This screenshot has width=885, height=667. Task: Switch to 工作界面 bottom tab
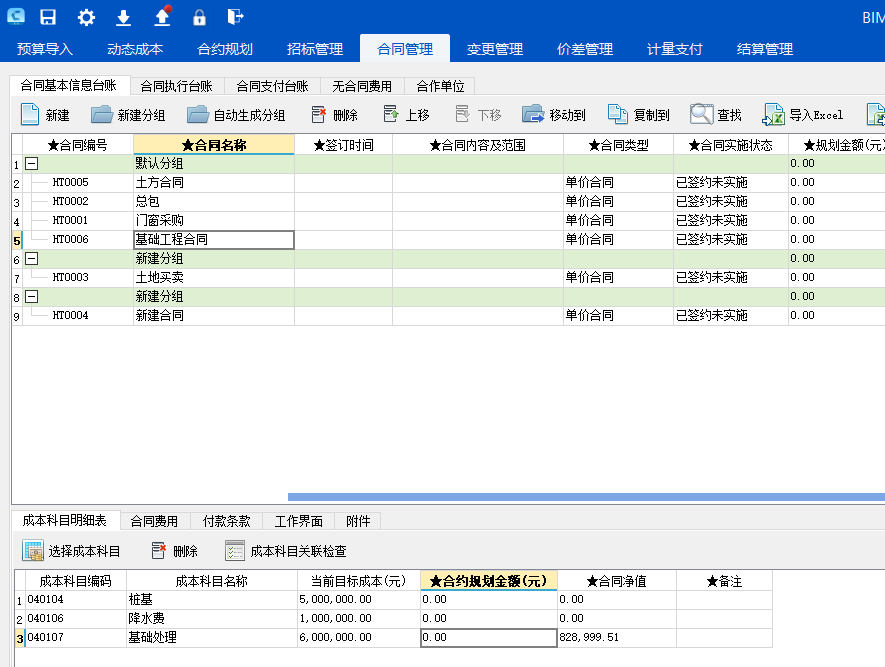[x=299, y=521]
